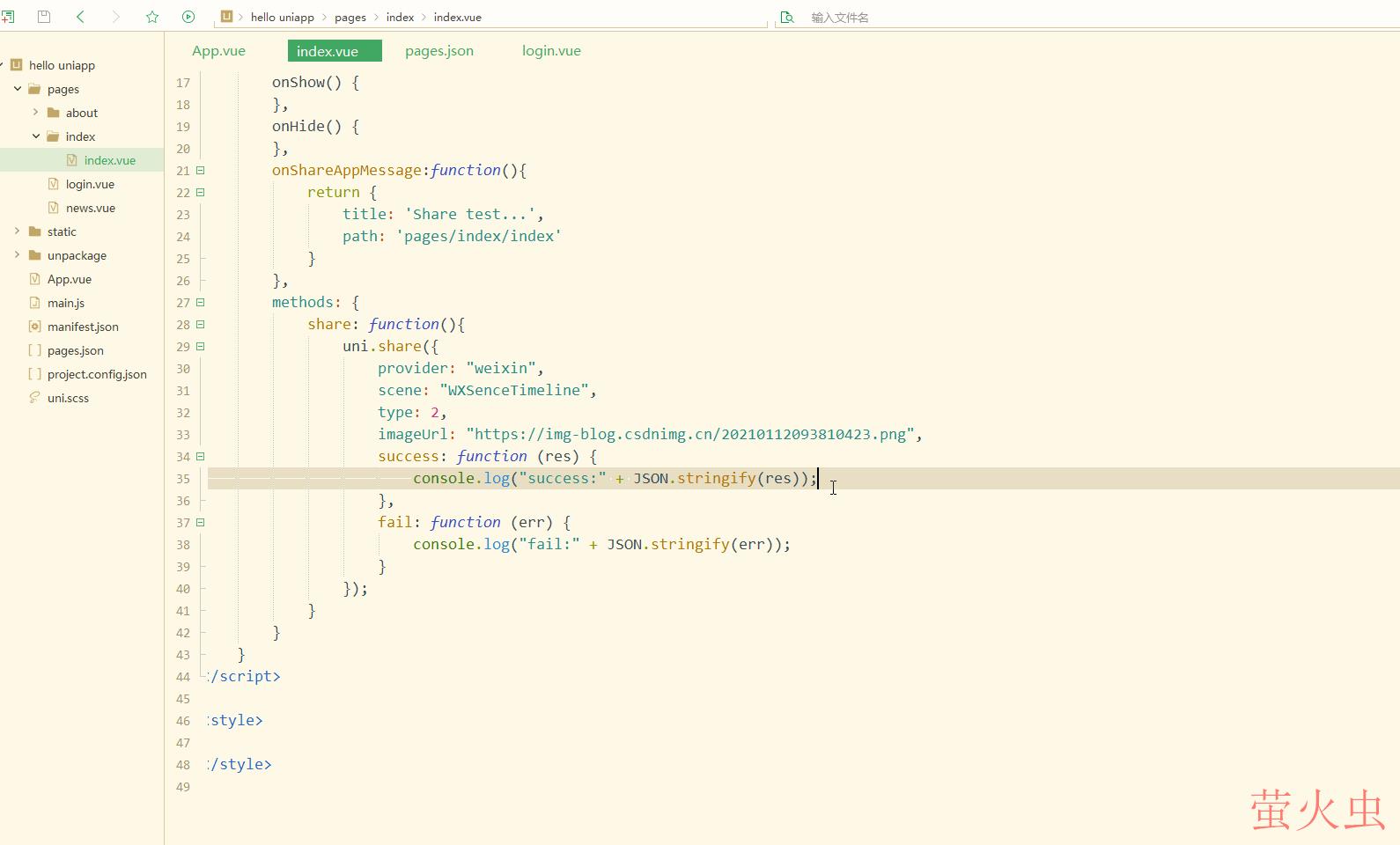1400x845 pixels.
Task: Fold the return block at line 22
Action: 201,192
